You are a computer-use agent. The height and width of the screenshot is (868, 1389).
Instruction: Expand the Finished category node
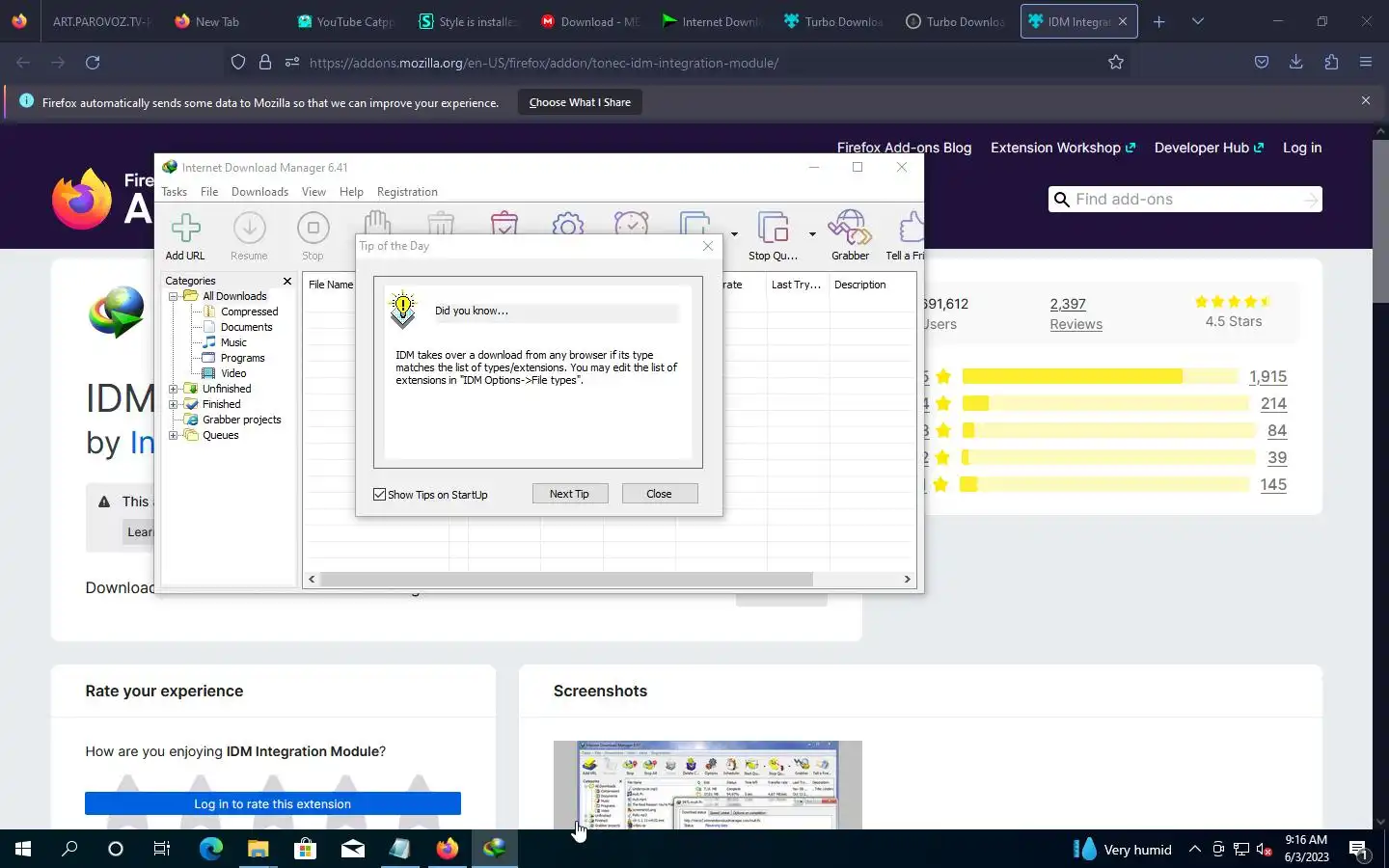click(174, 404)
